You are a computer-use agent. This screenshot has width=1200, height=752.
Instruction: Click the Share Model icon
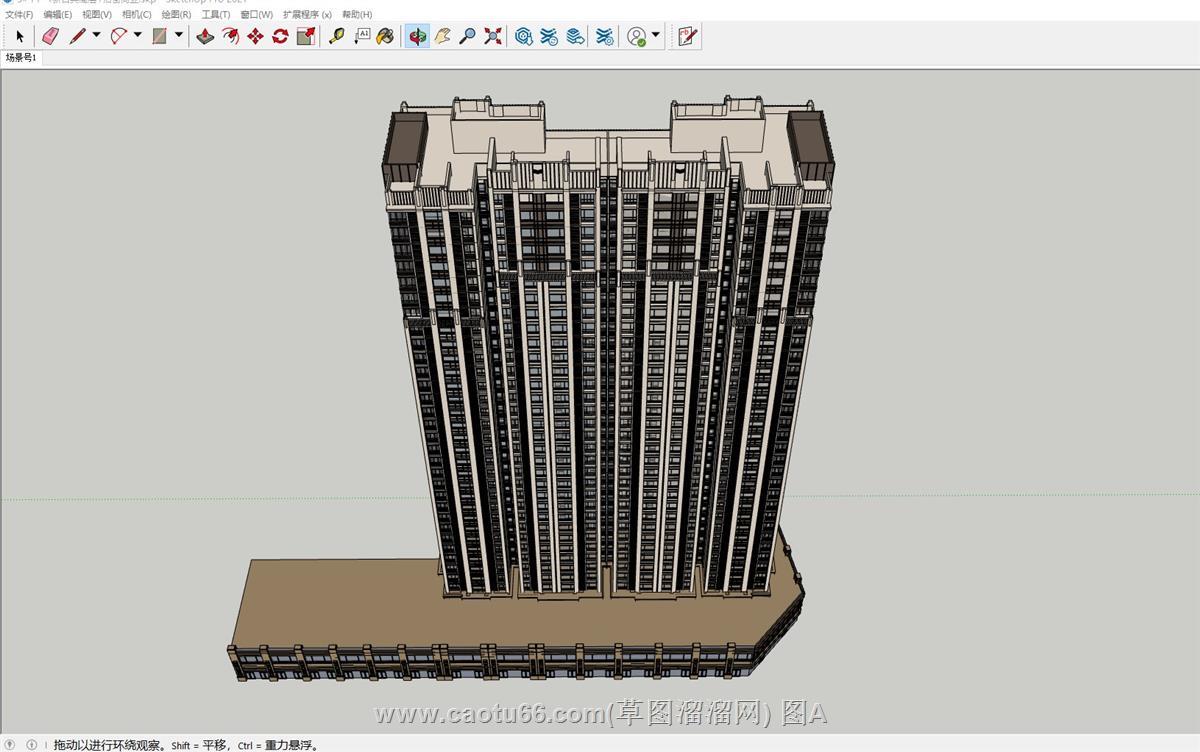tap(549, 36)
